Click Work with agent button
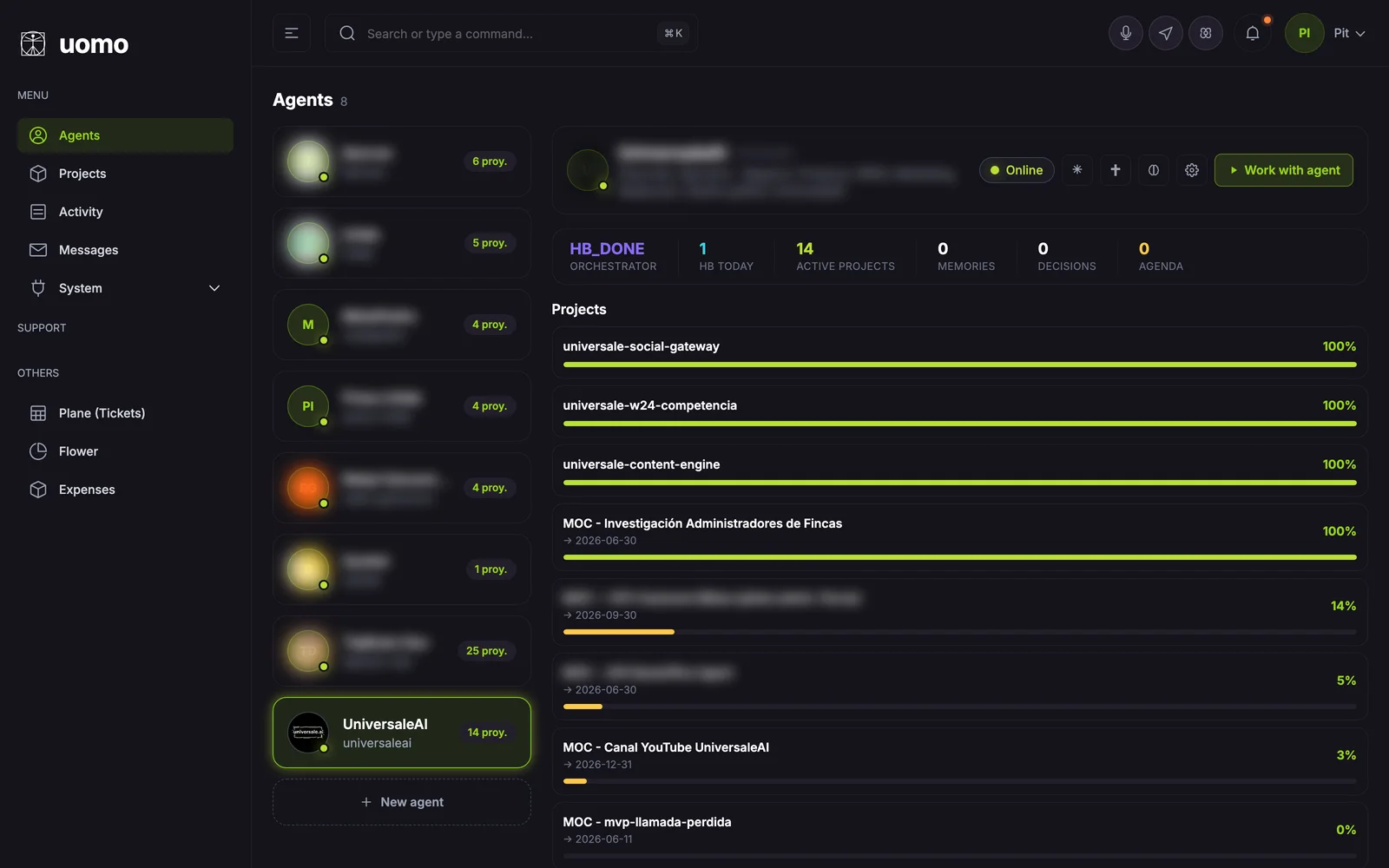Screen dimensions: 1389x868 click(1283, 170)
